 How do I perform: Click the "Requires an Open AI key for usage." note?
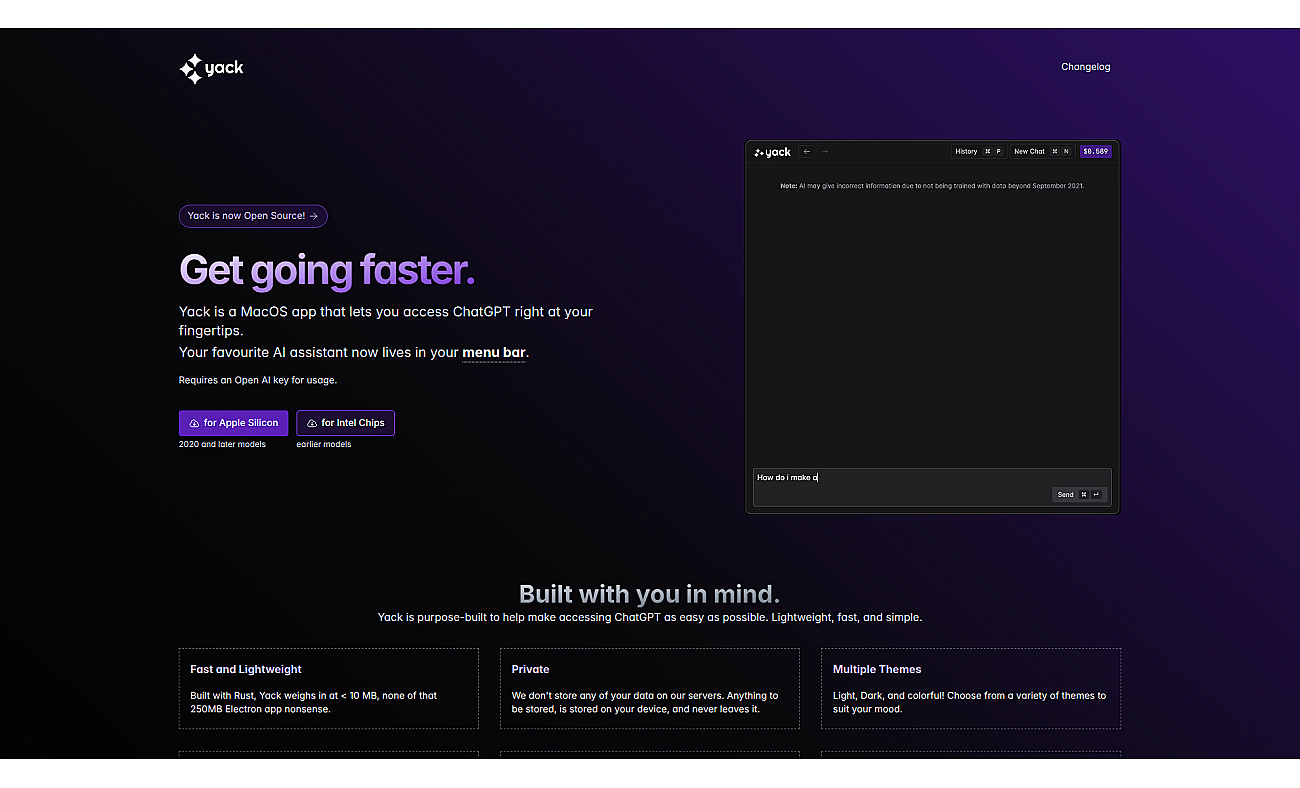tap(258, 380)
